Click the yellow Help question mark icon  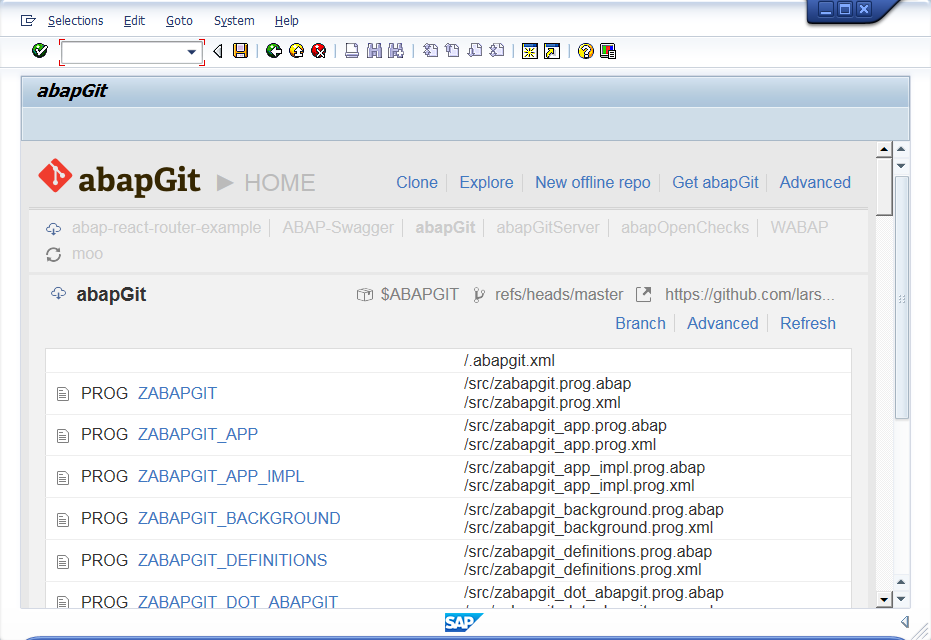[x=585, y=52]
